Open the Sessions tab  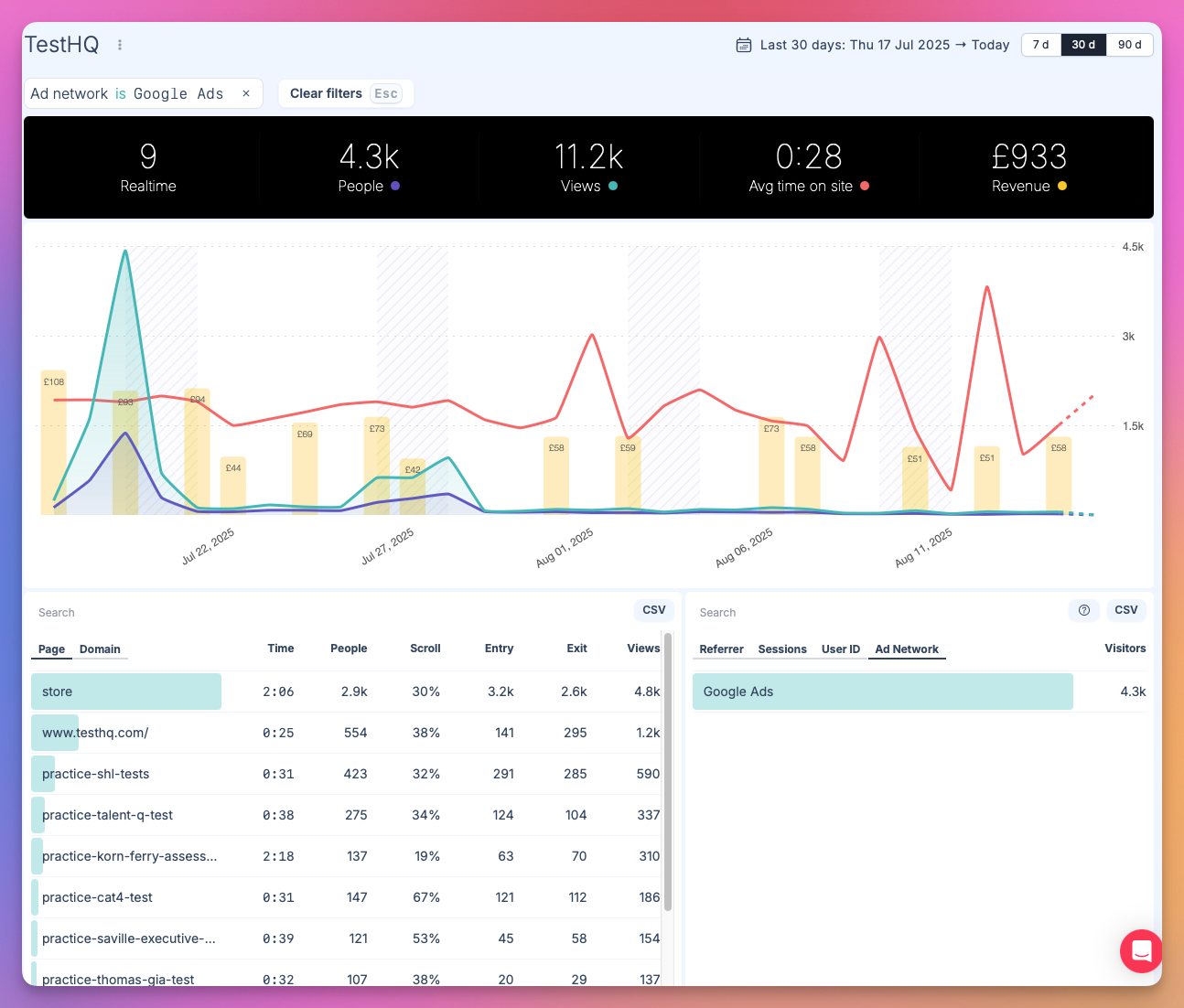point(782,649)
